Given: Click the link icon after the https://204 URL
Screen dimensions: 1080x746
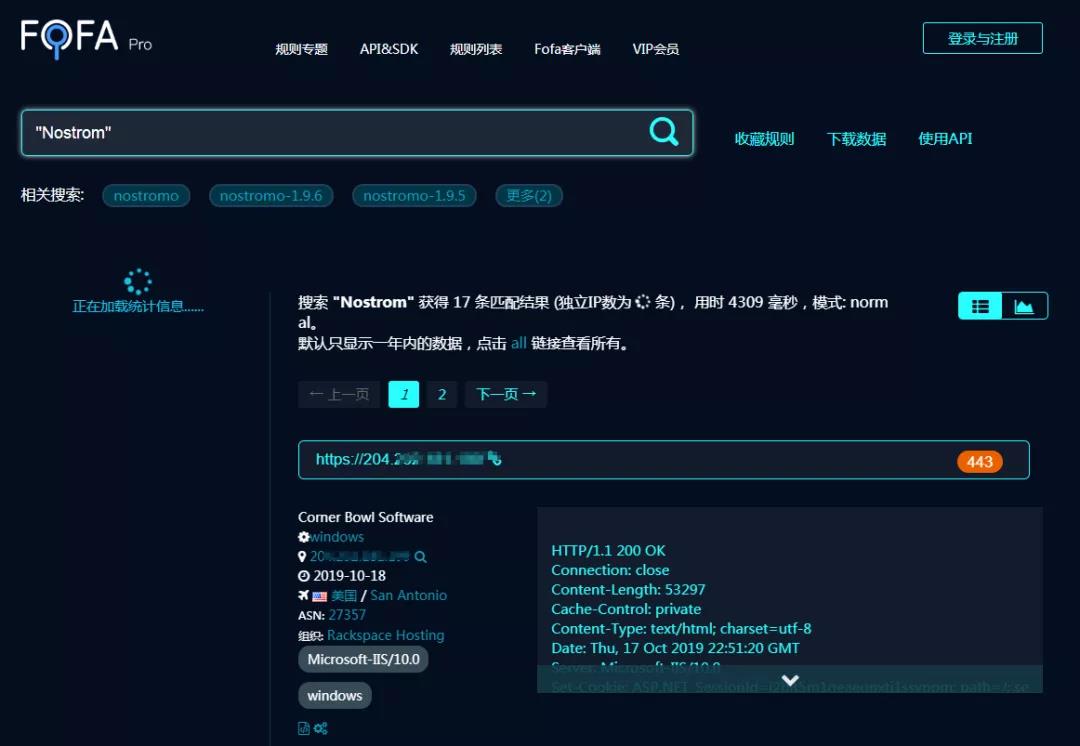Looking at the screenshot, I should (x=495, y=458).
